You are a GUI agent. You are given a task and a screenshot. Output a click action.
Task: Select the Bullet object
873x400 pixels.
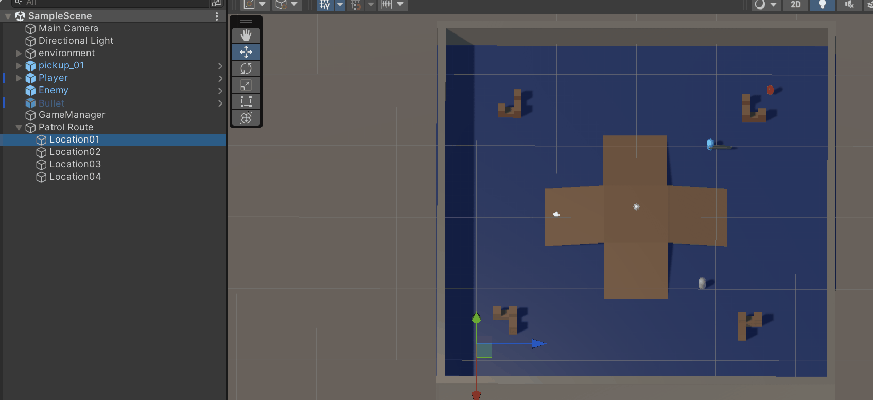click(113, 103)
